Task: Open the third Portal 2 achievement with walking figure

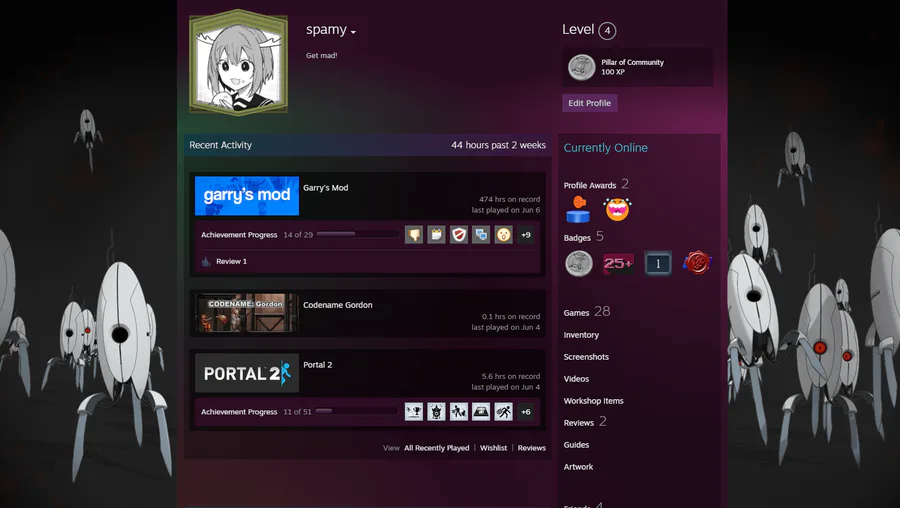Action: (x=459, y=412)
